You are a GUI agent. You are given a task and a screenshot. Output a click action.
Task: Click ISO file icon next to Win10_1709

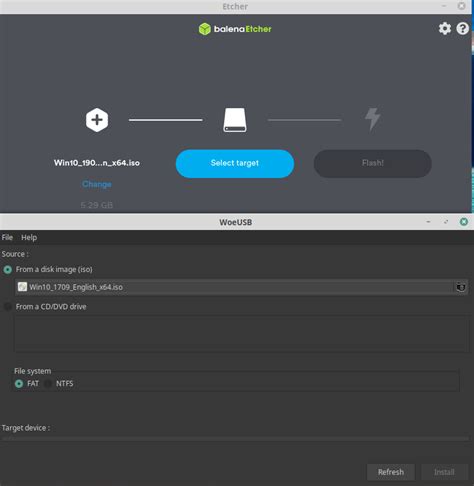pos(22,287)
